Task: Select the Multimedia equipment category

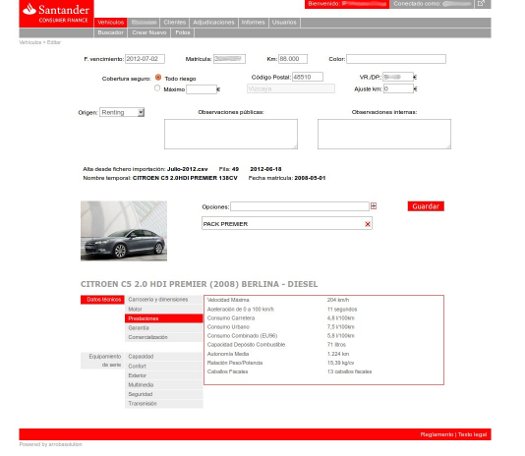Action: [164, 385]
